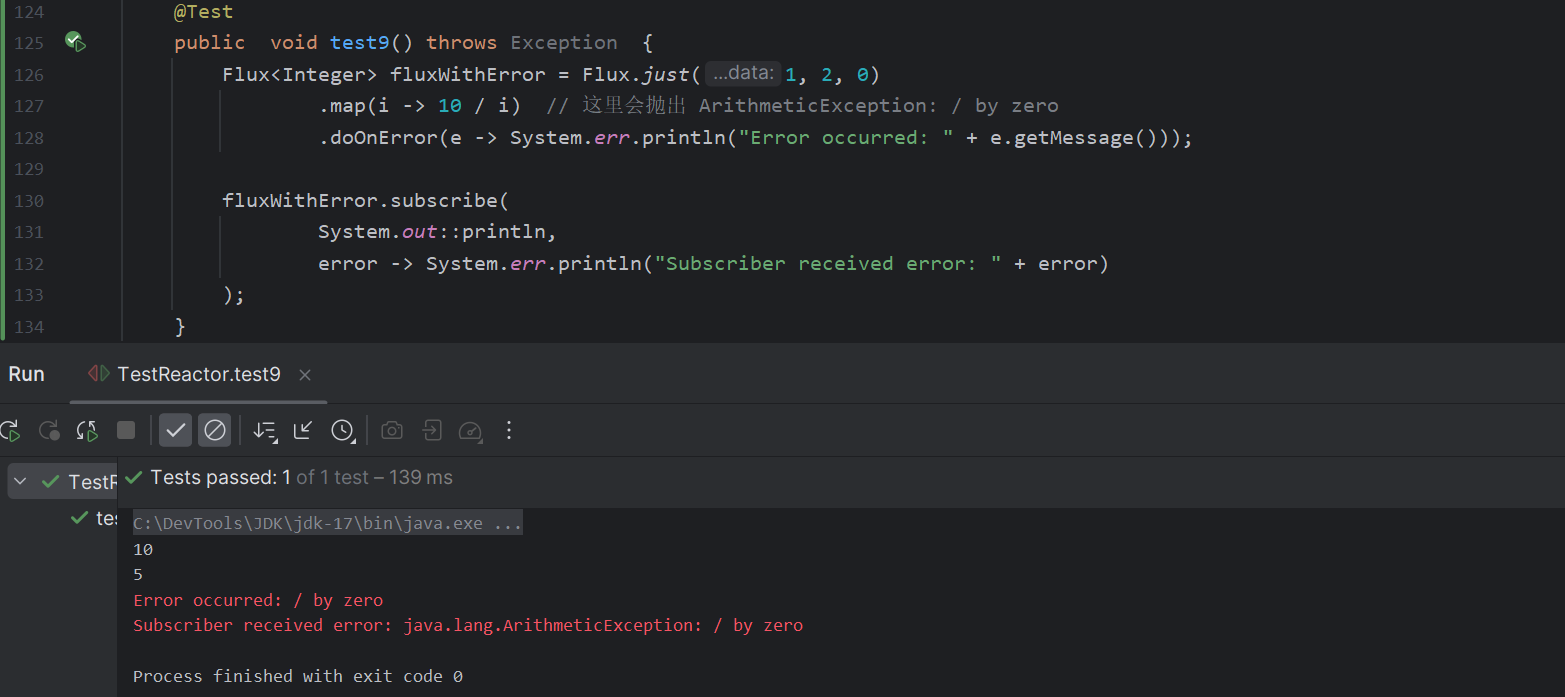Click 'Tests passed: 1' status text

click(220, 478)
